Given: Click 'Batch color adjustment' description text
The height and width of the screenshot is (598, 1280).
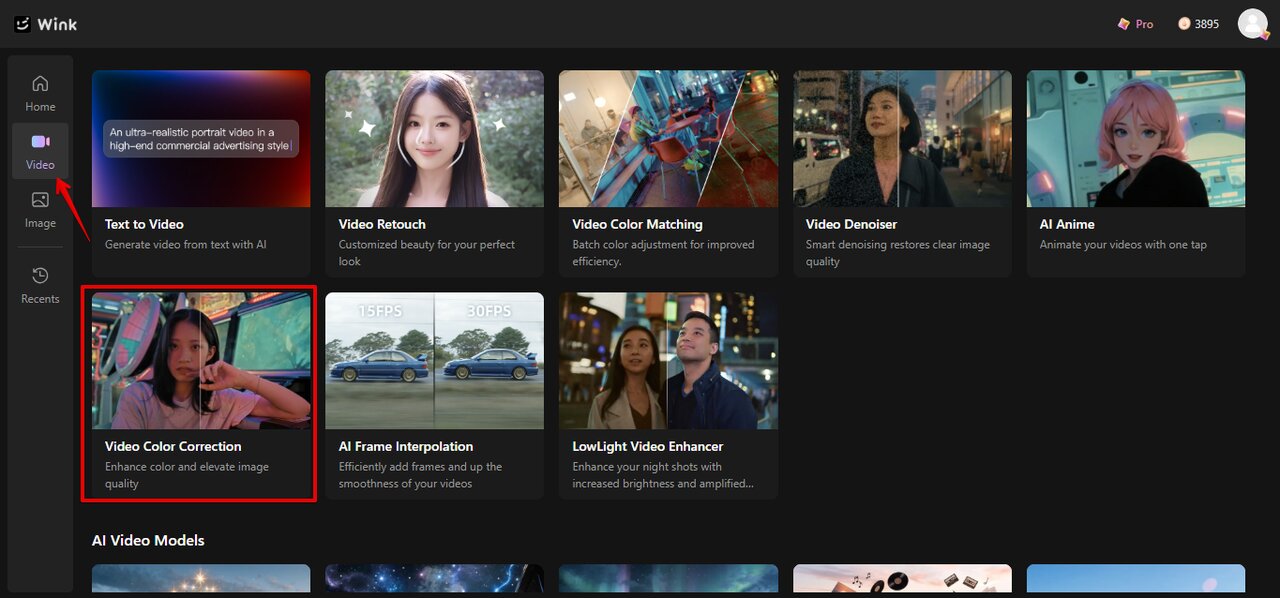Looking at the screenshot, I should point(663,253).
